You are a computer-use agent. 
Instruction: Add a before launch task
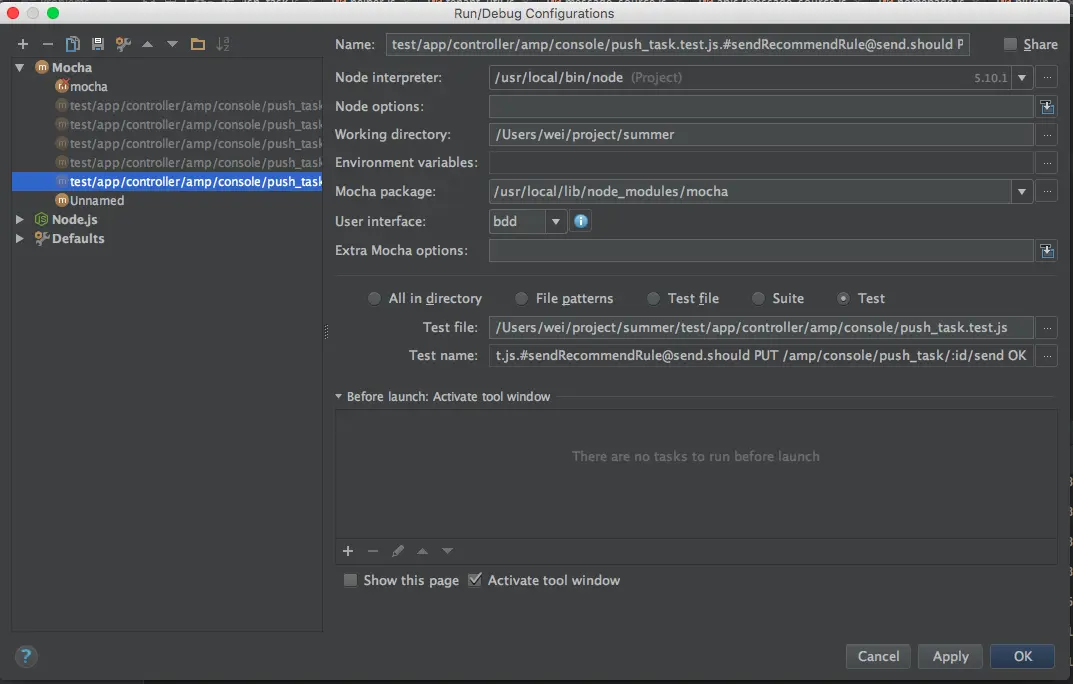click(x=348, y=551)
